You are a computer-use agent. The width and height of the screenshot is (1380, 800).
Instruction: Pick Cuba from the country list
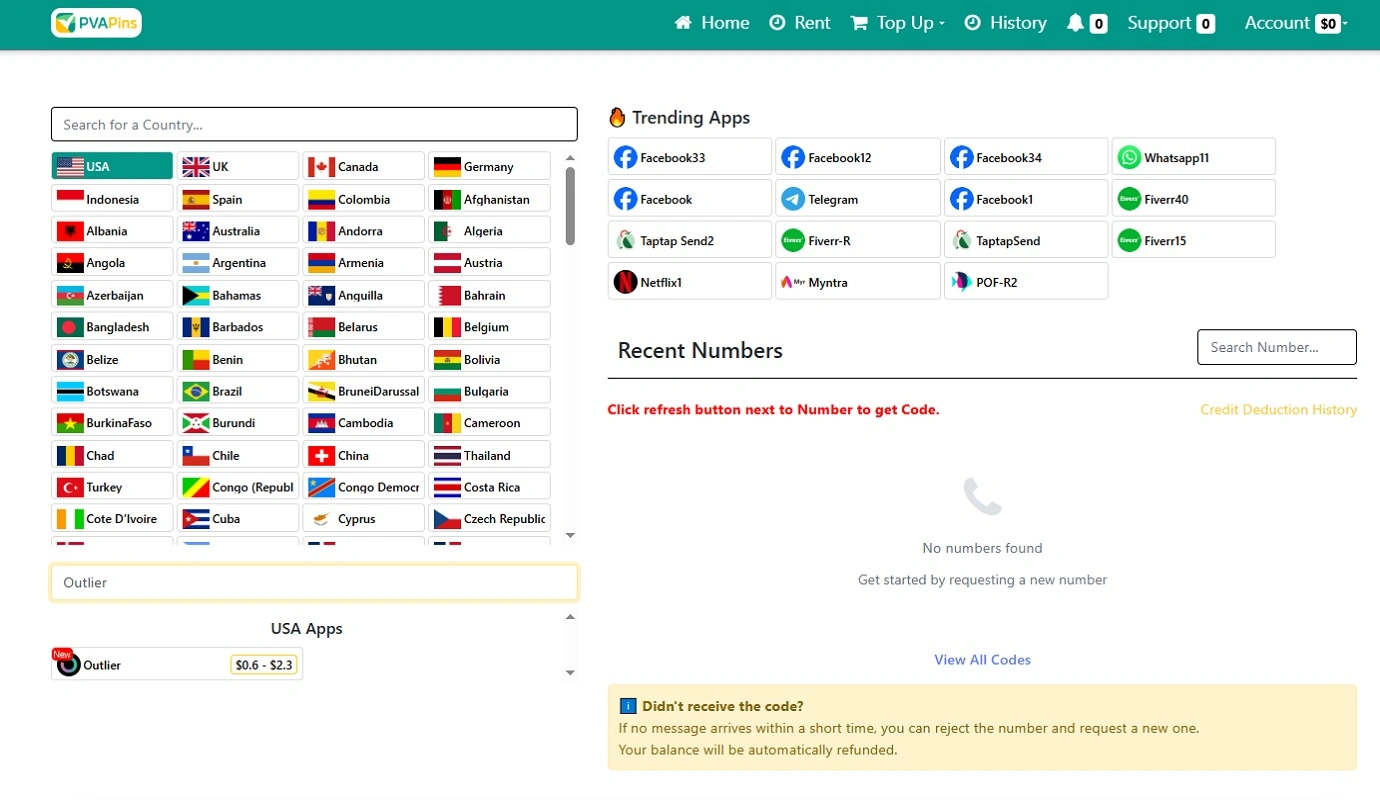238,518
